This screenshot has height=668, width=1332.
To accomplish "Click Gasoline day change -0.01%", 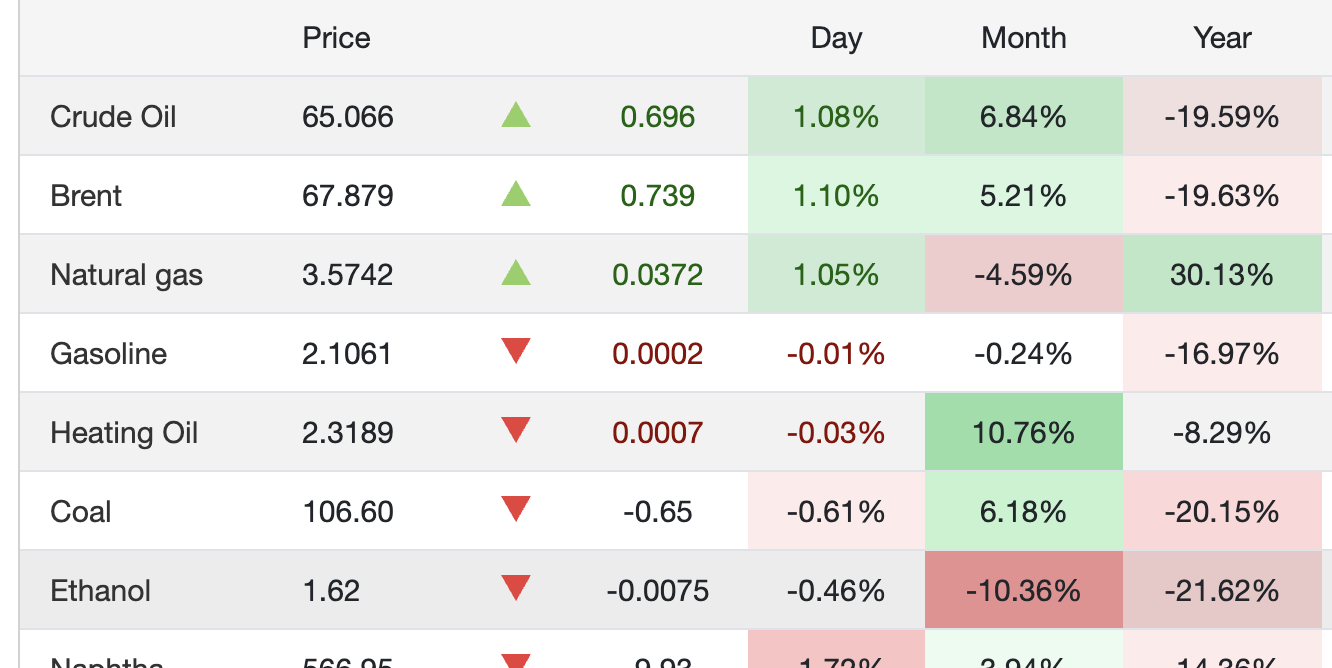I will [836, 354].
